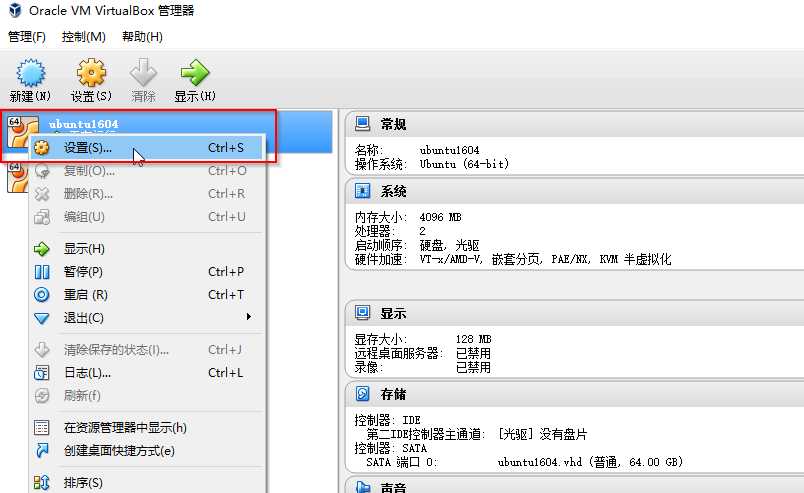Click the blue down-arrow icon beside 退出(C)
The width and height of the screenshot is (804, 493).
[42, 319]
